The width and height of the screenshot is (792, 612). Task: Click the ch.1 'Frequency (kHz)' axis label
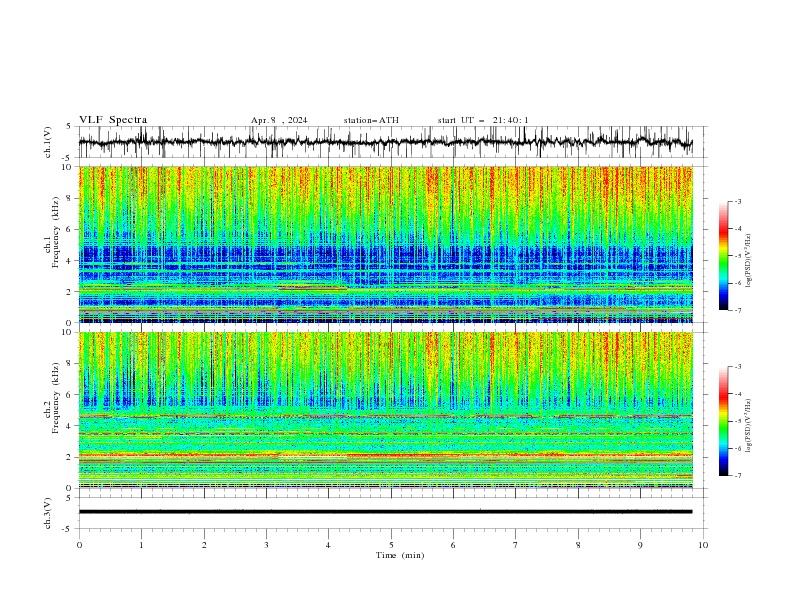point(56,233)
